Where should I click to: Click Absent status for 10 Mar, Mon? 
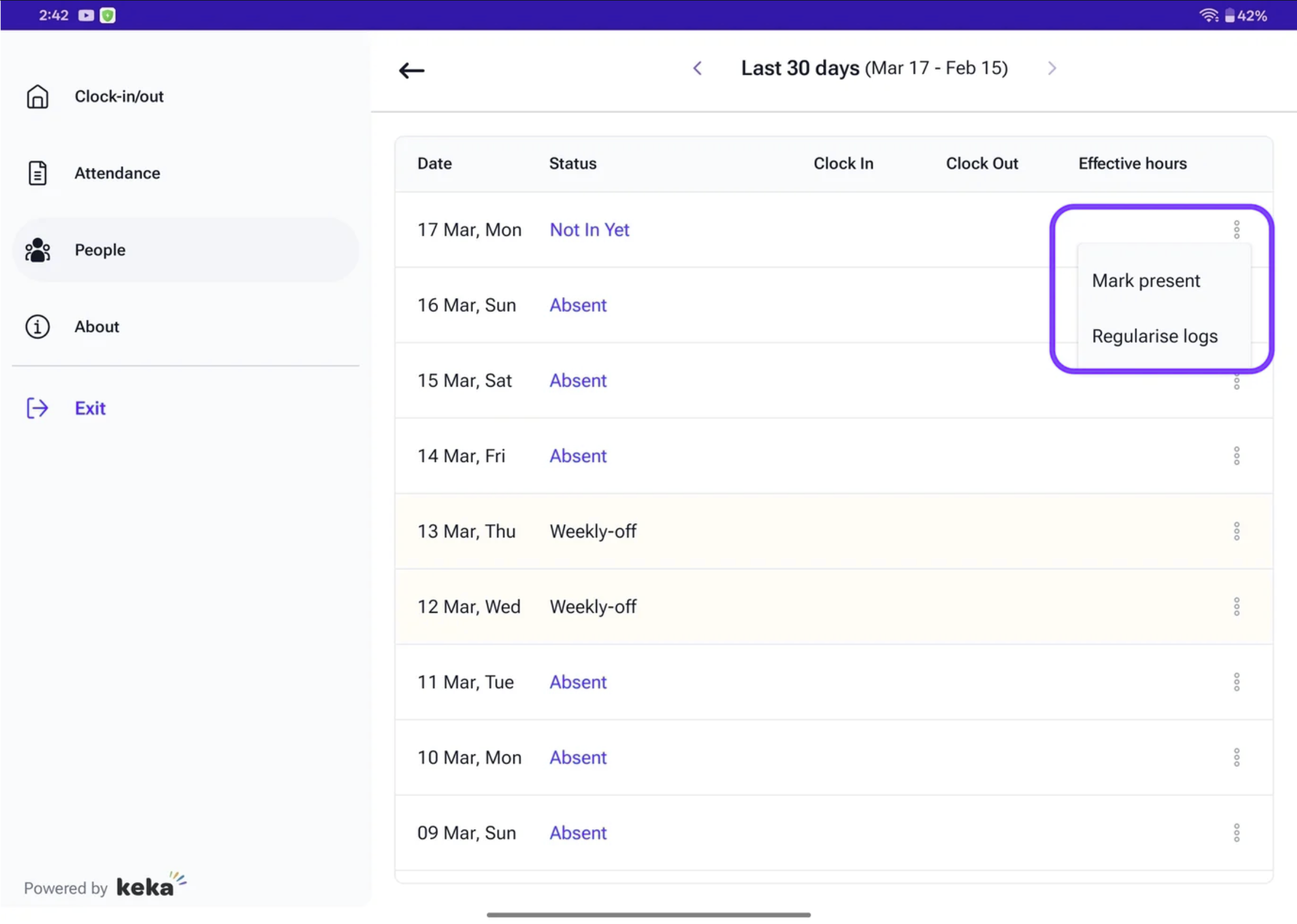pyautogui.click(x=577, y=757)
